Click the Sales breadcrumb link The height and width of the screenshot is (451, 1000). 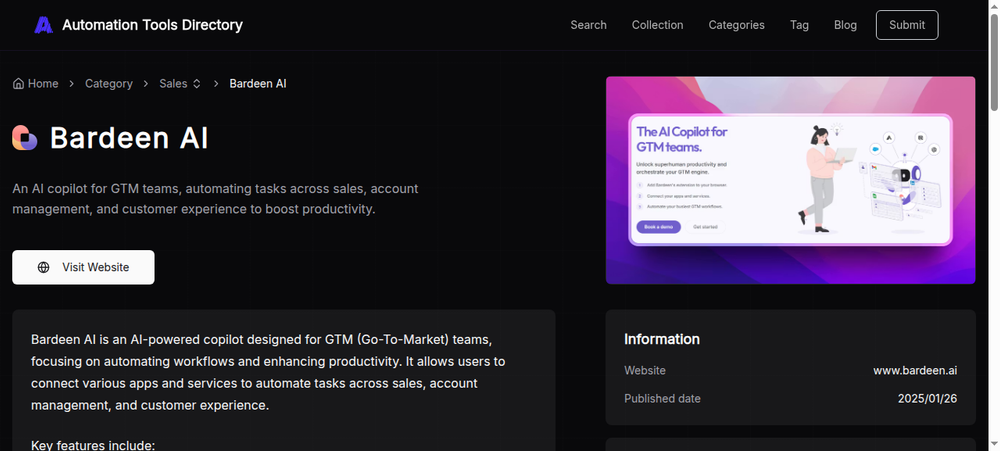[173, 84]
